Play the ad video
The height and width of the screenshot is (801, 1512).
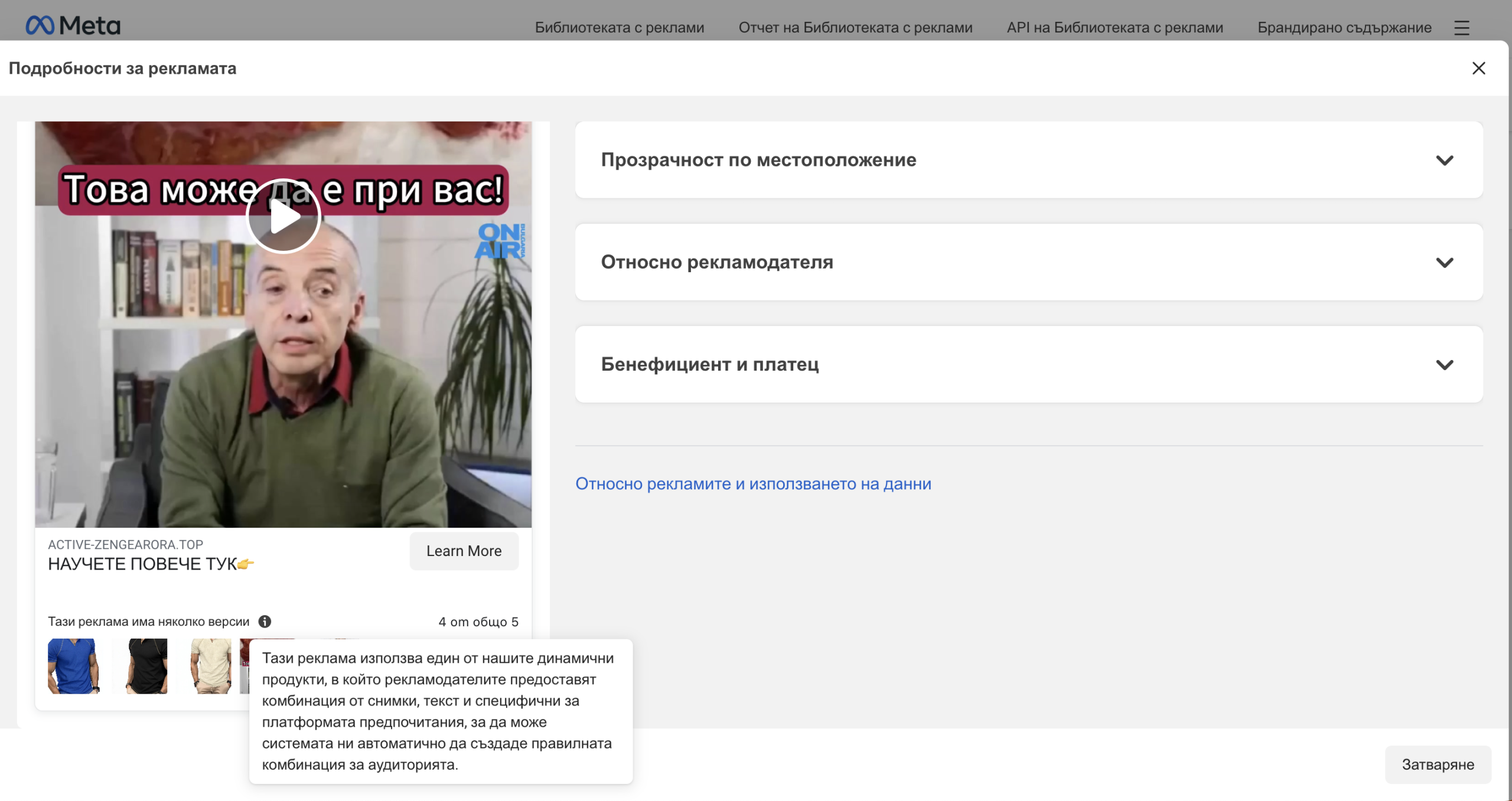(283, 216)
